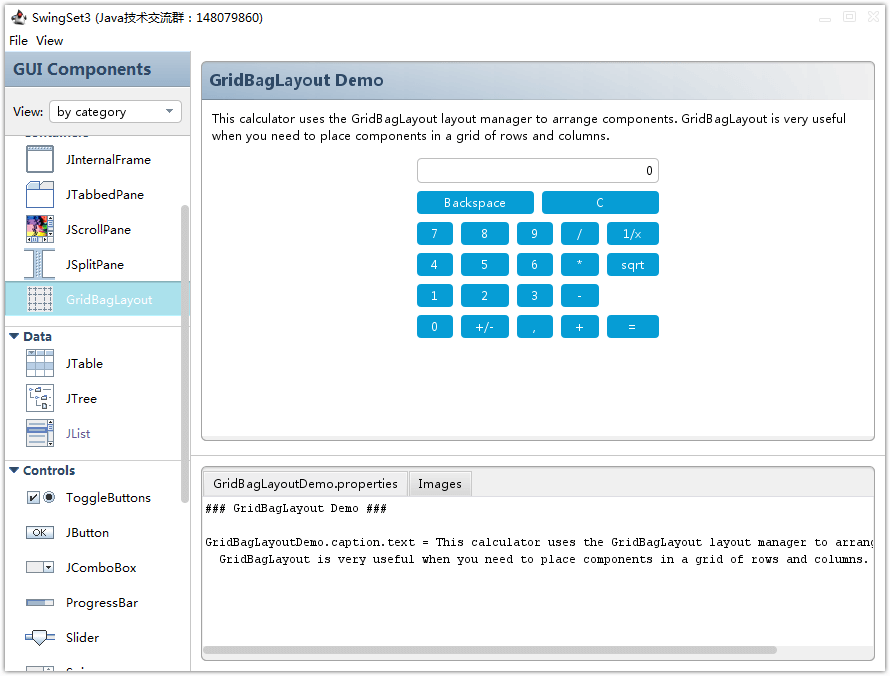Click the calculator display field
This screenshot has width=890, height=676.
tap(538, 170)
